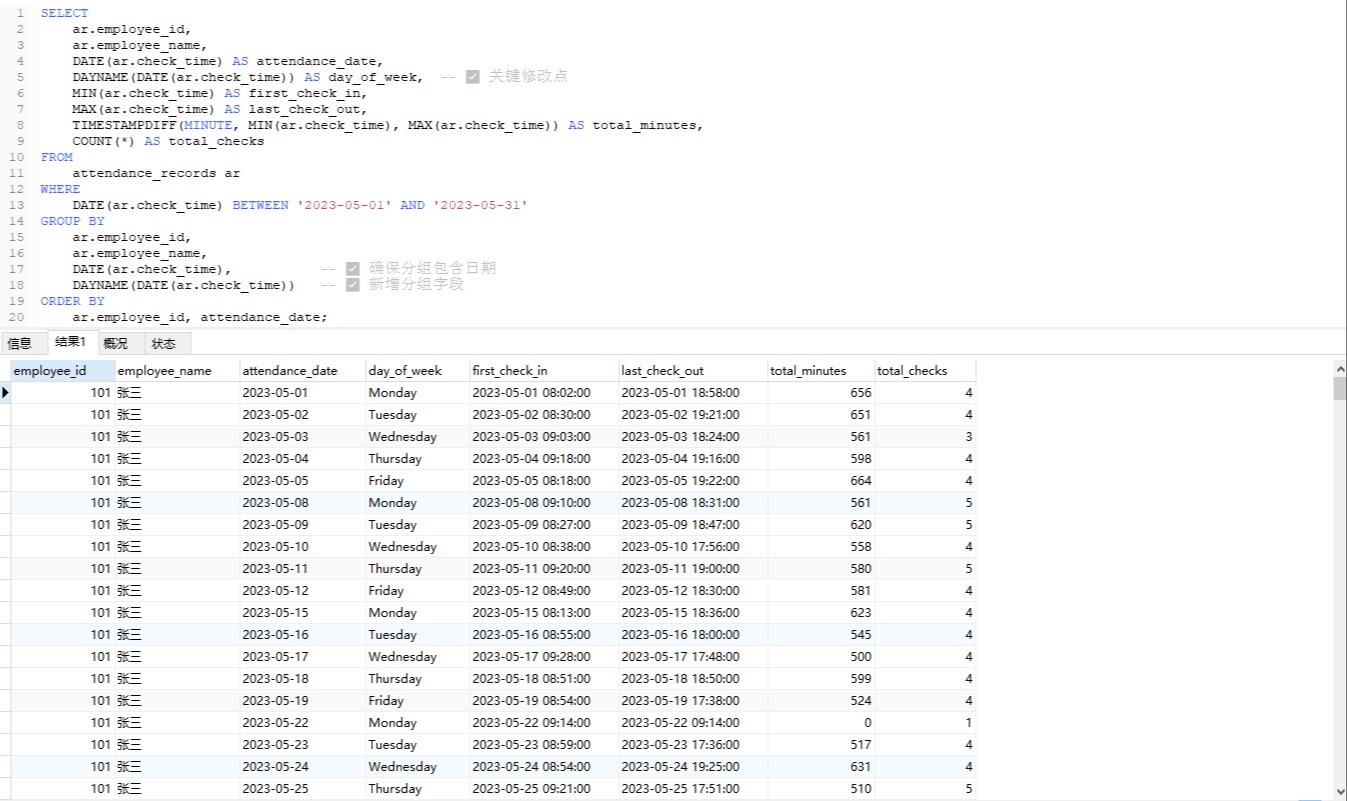
Task: Click attendance_records ar on line 11
Action: (156, 173)
